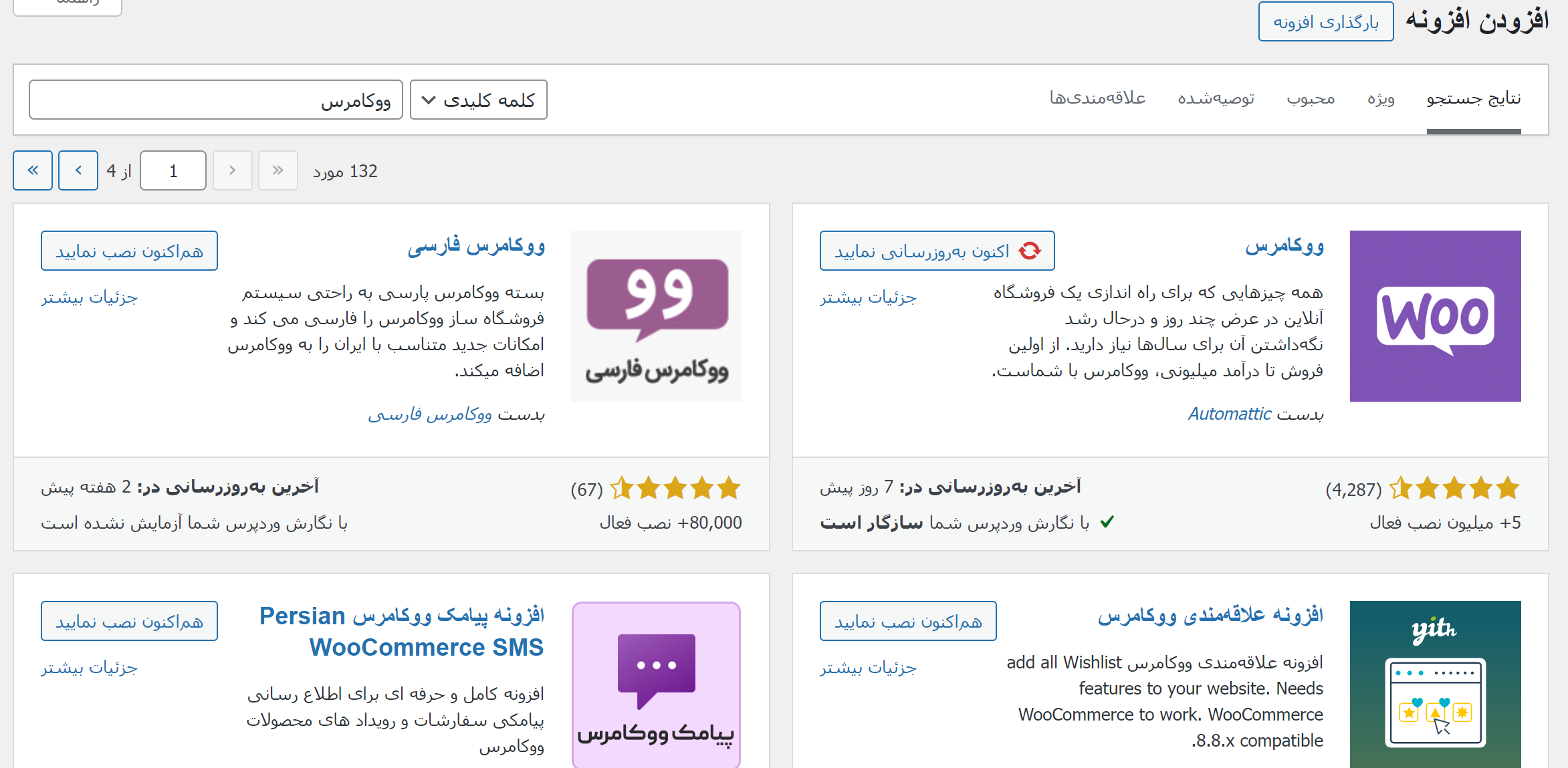Click the افزودن افزونه page heading
The image size is (1568, 768).
tap(1476, 20)
